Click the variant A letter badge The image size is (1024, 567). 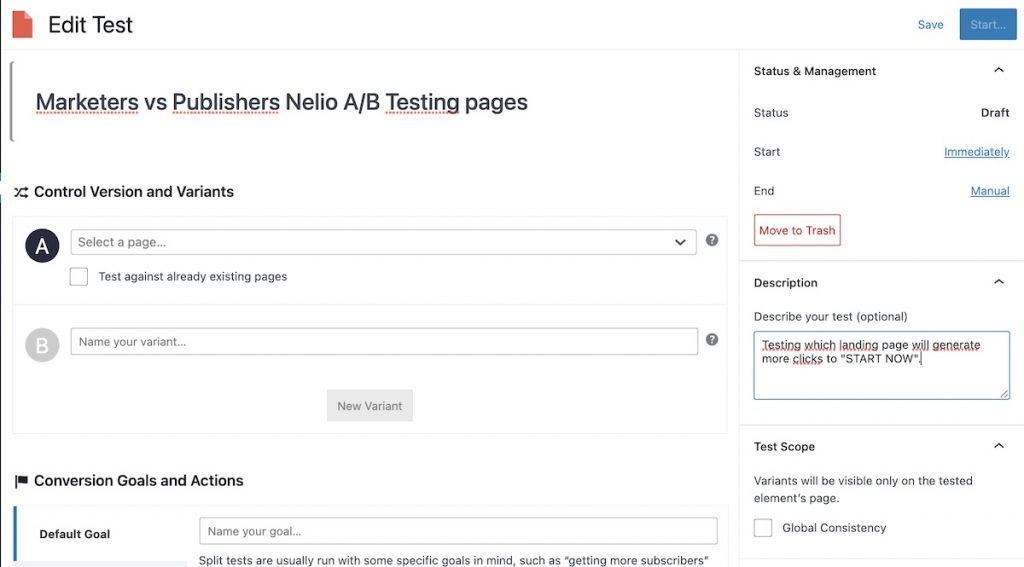tap(42, 246)
